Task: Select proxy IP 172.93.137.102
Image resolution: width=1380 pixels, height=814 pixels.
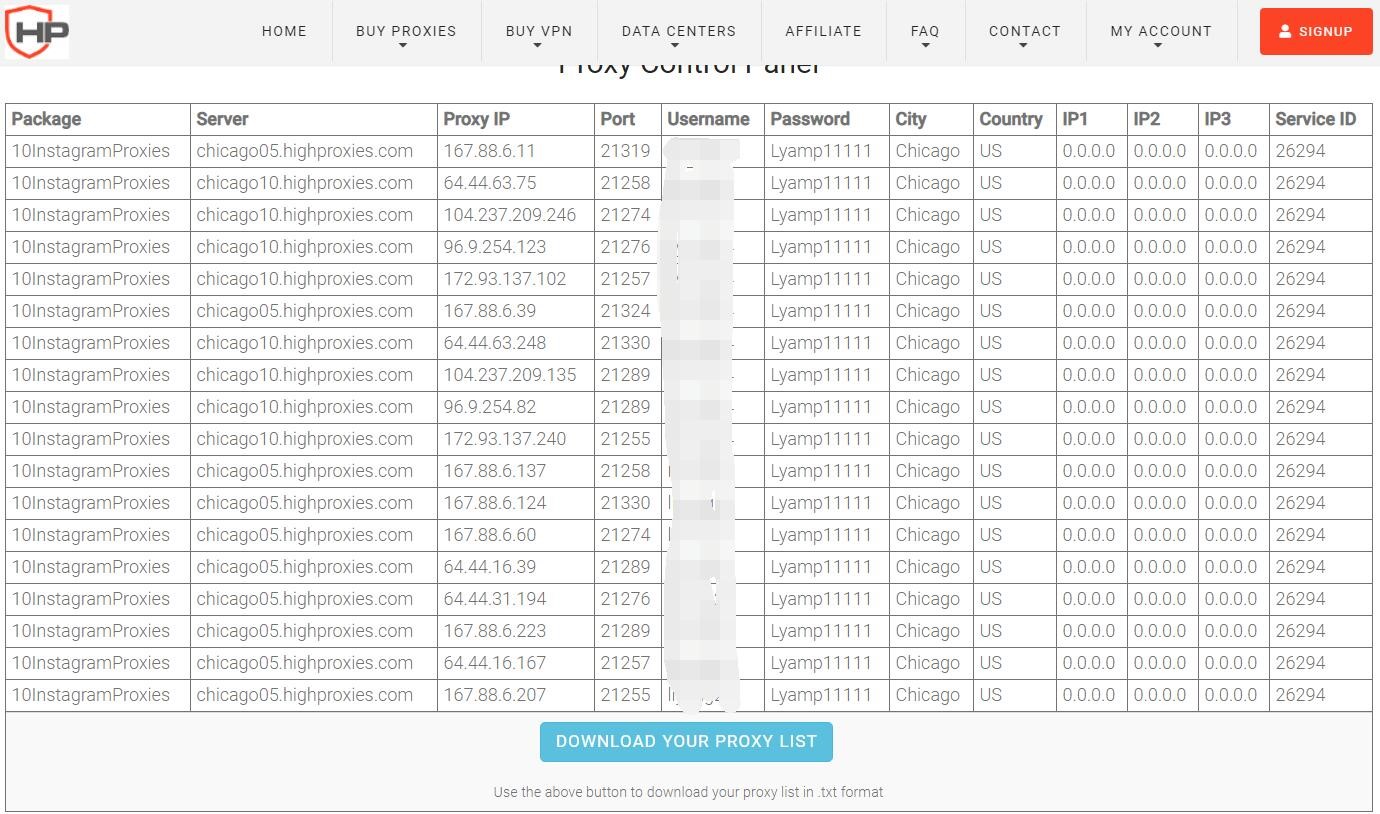Action: point(505,279)
